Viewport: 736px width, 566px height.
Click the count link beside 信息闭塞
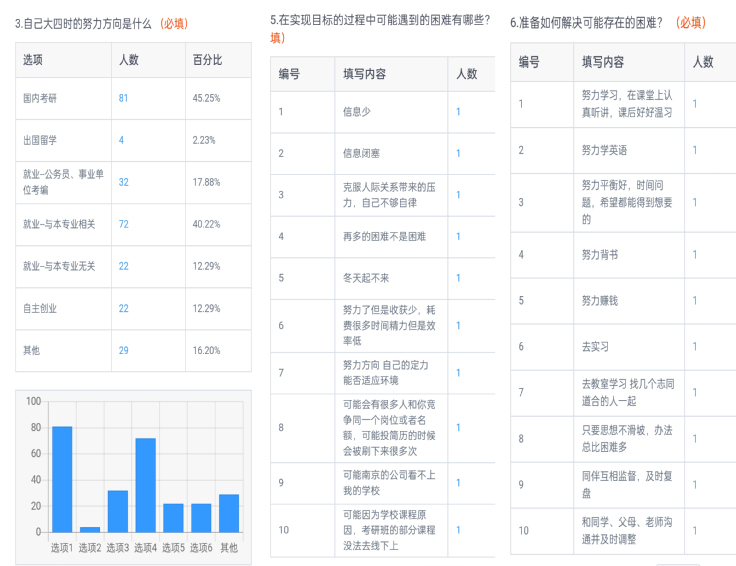[x=459, y=153]
